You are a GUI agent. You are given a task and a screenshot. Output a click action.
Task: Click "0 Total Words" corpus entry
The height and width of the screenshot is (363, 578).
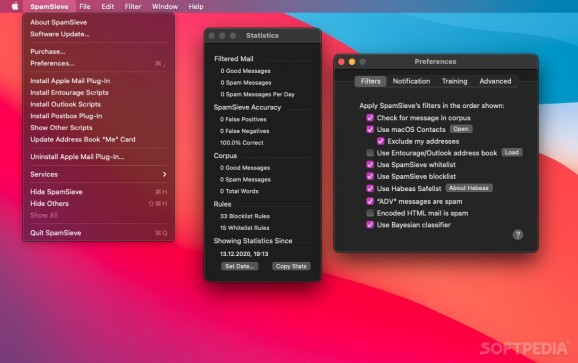tap(239, 191)
